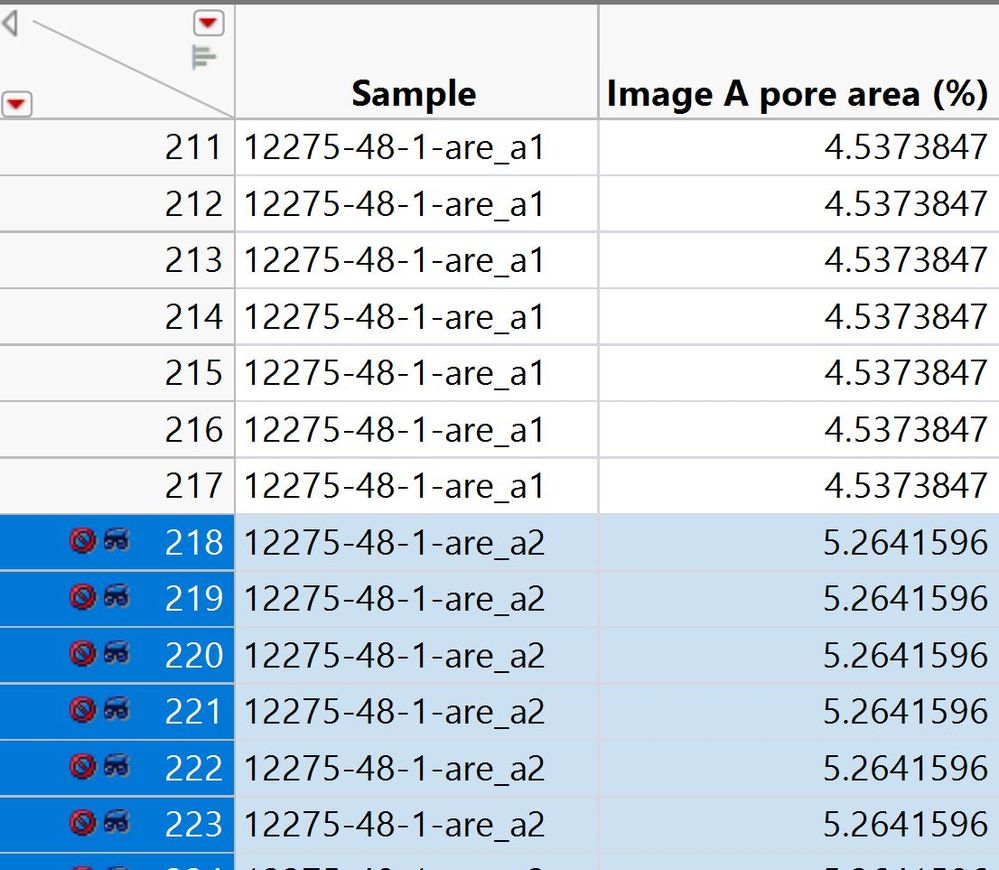Screen dimensions: 999x870
Task: Open the columns red triangle menu
Action: pyautogui.click(x=208, y=24)
